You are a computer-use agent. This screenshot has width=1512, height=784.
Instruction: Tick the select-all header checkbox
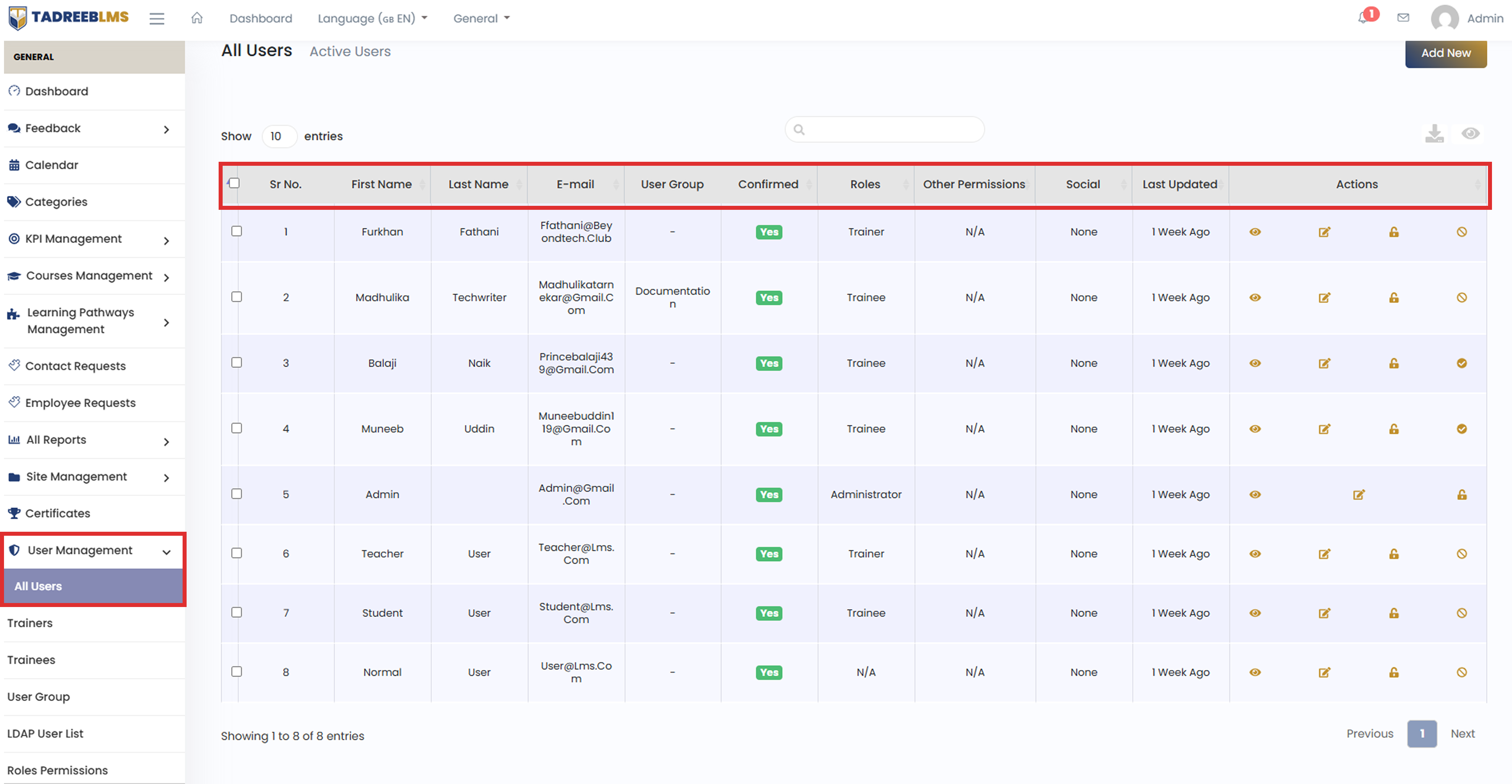pyautogui.click(x=234, y=183)
